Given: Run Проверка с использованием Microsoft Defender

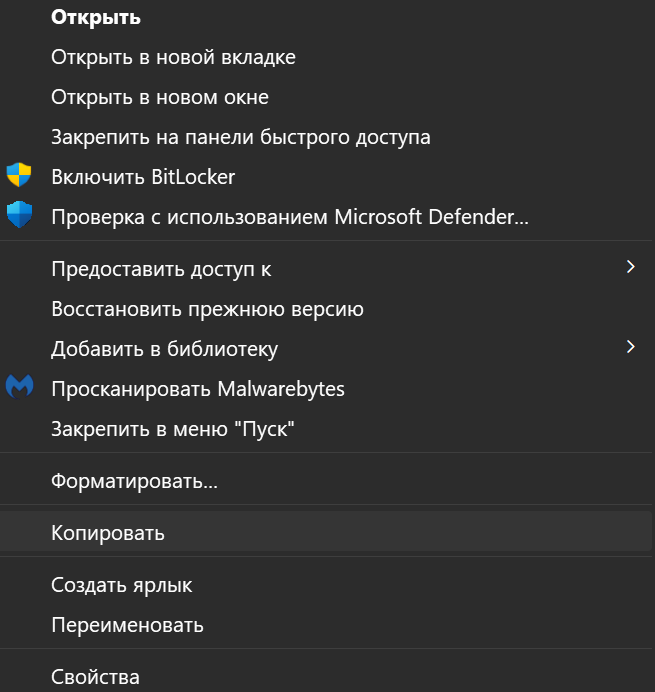Looking at the screenshot, I should pos(289,216).
